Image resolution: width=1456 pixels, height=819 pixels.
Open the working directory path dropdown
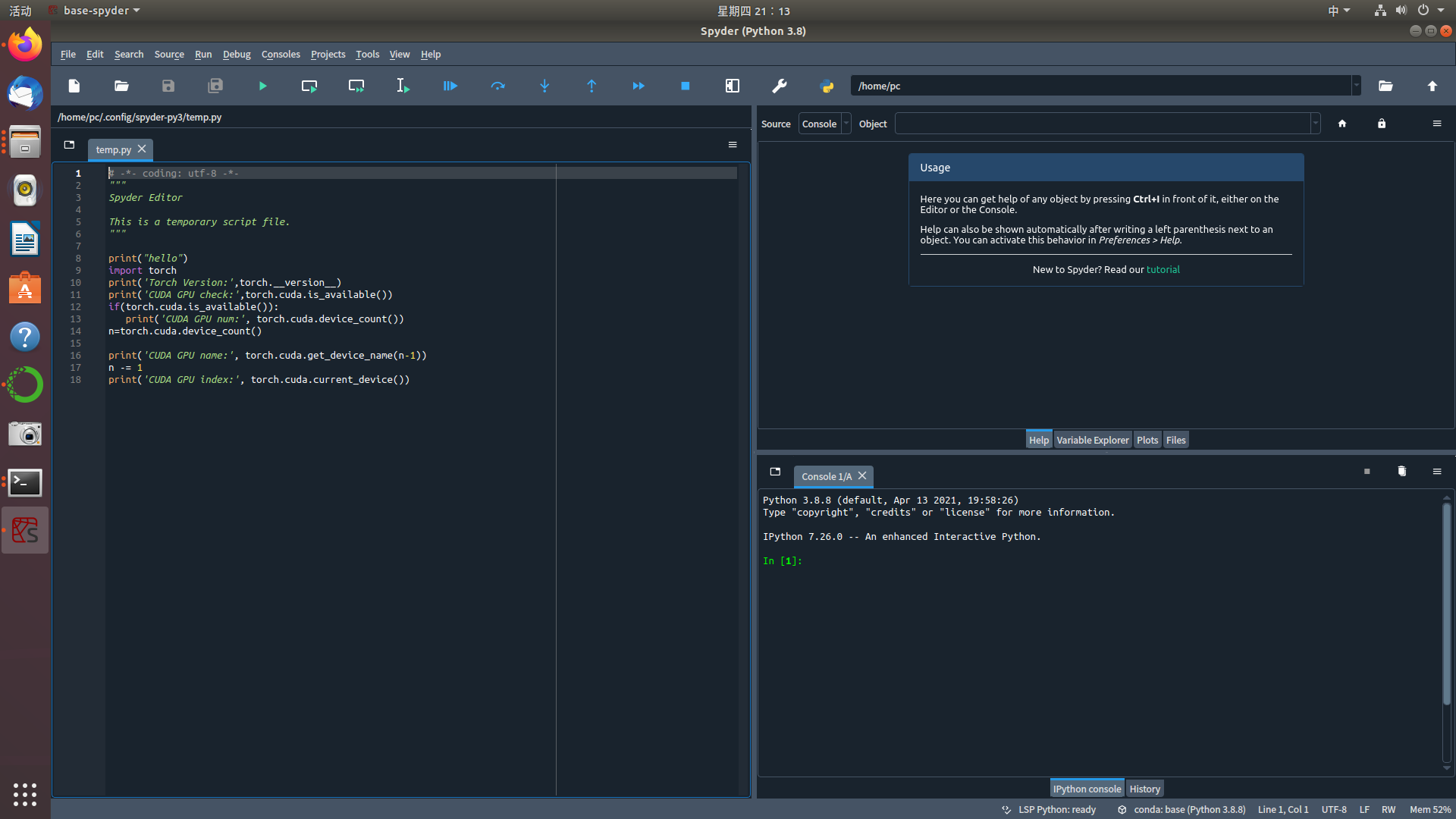pyautogui.click(x=1357, y=86)
